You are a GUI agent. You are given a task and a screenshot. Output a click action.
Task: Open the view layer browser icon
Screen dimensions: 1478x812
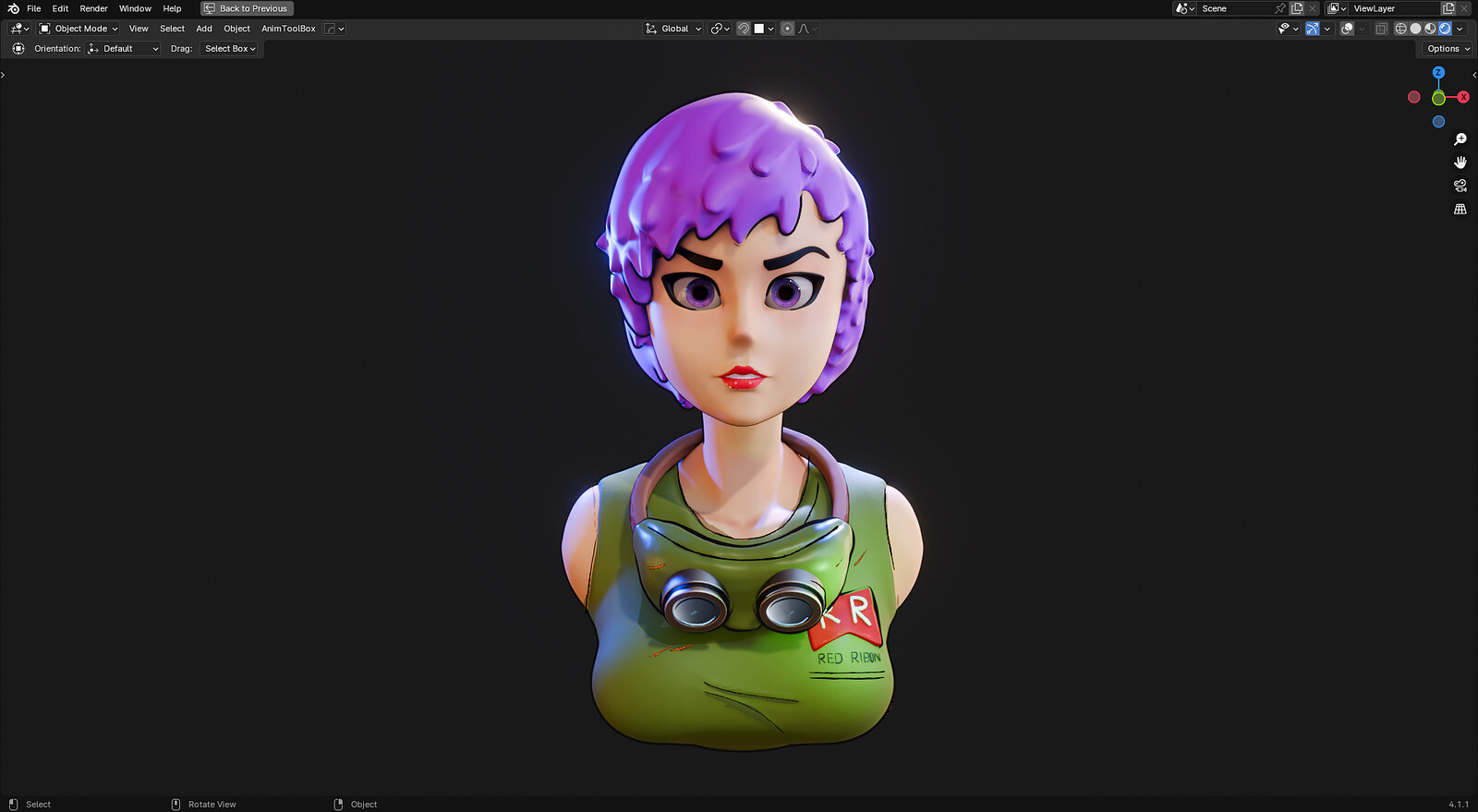(x=1337, y=8)
